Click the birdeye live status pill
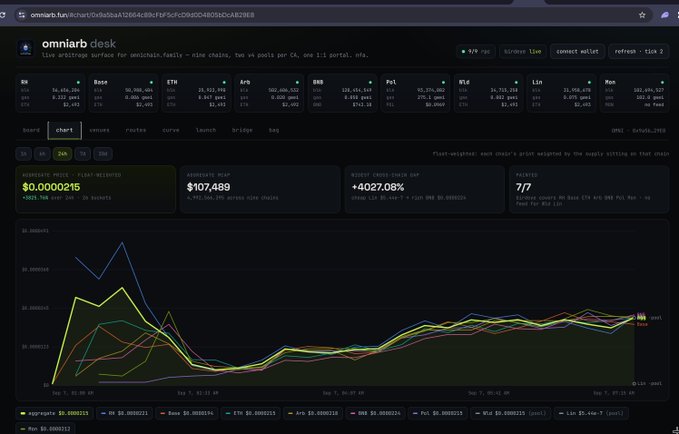 tap(523, 52)
